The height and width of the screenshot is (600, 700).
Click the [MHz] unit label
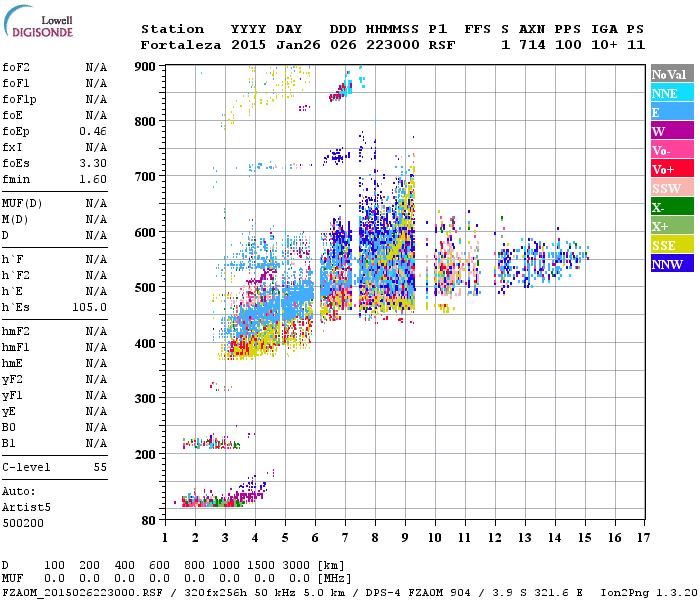[x=334, y=579]
